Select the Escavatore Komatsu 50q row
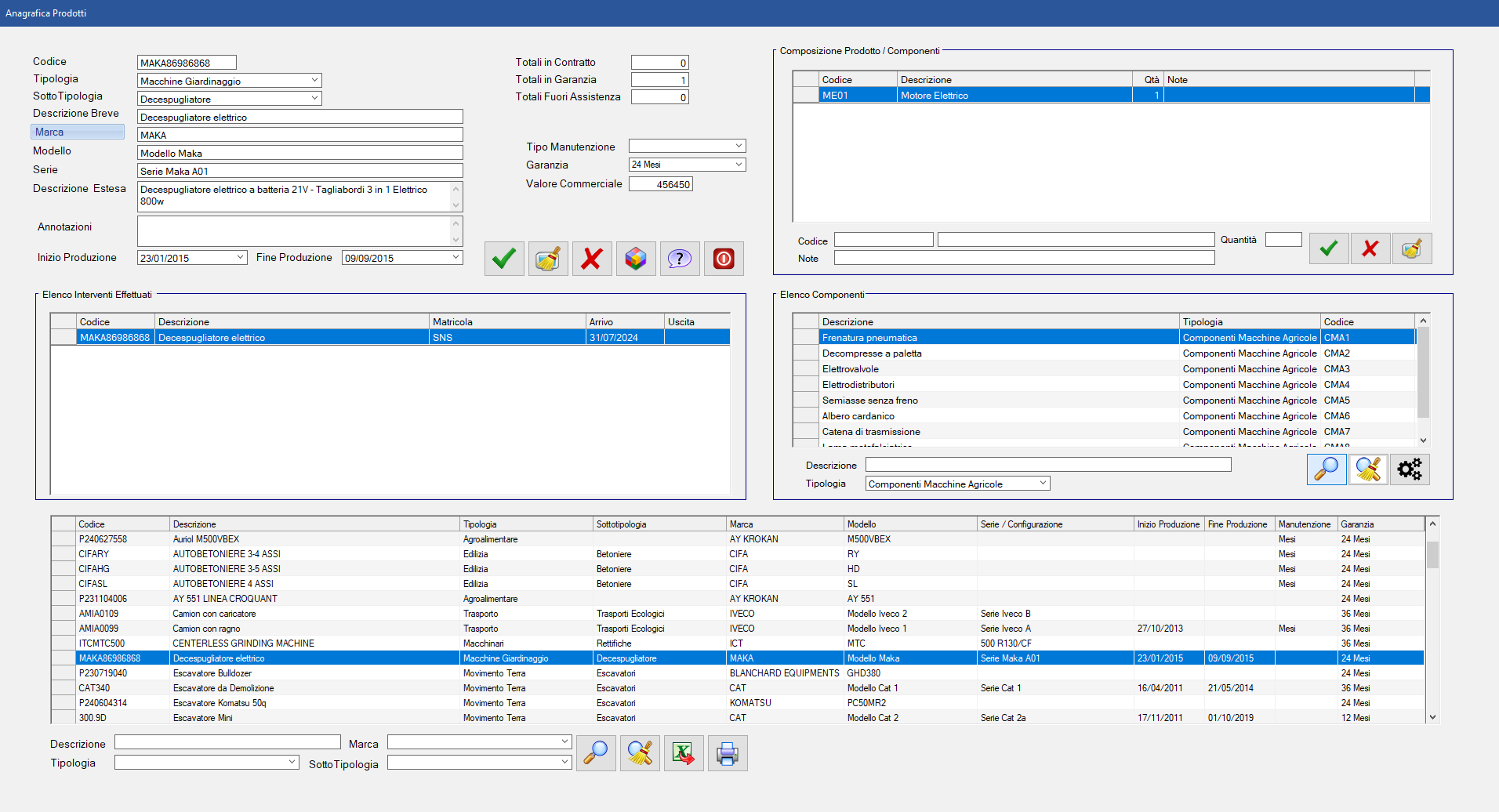The image size is (1499, 812). tap(220, 703)
